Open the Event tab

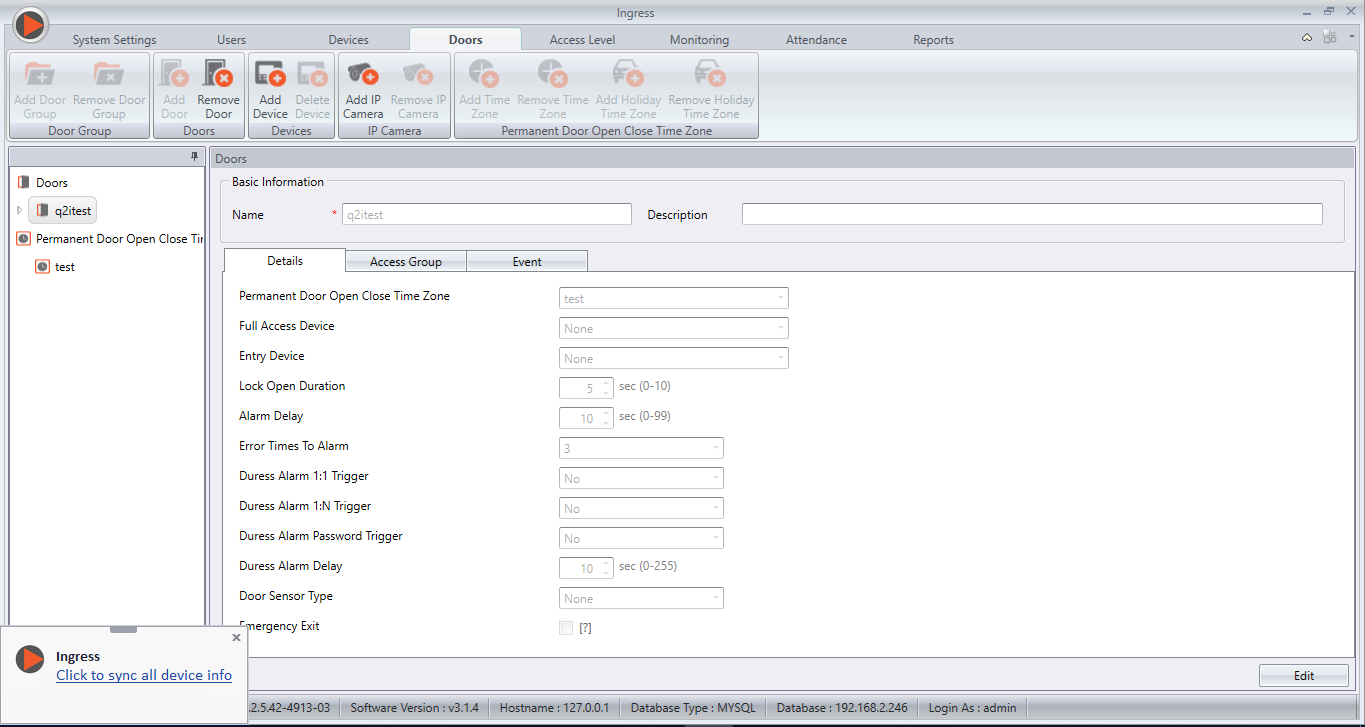pos(527,261)
